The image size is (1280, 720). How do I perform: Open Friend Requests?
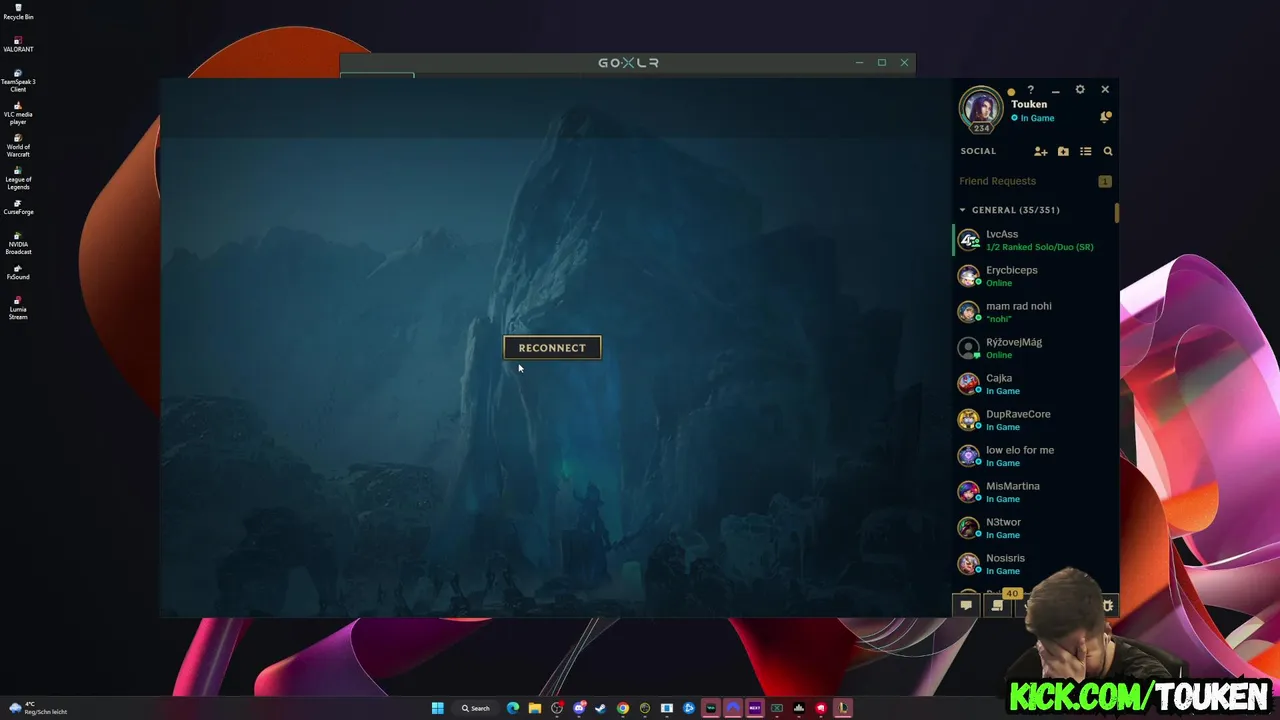click(x=1035, y=181)
